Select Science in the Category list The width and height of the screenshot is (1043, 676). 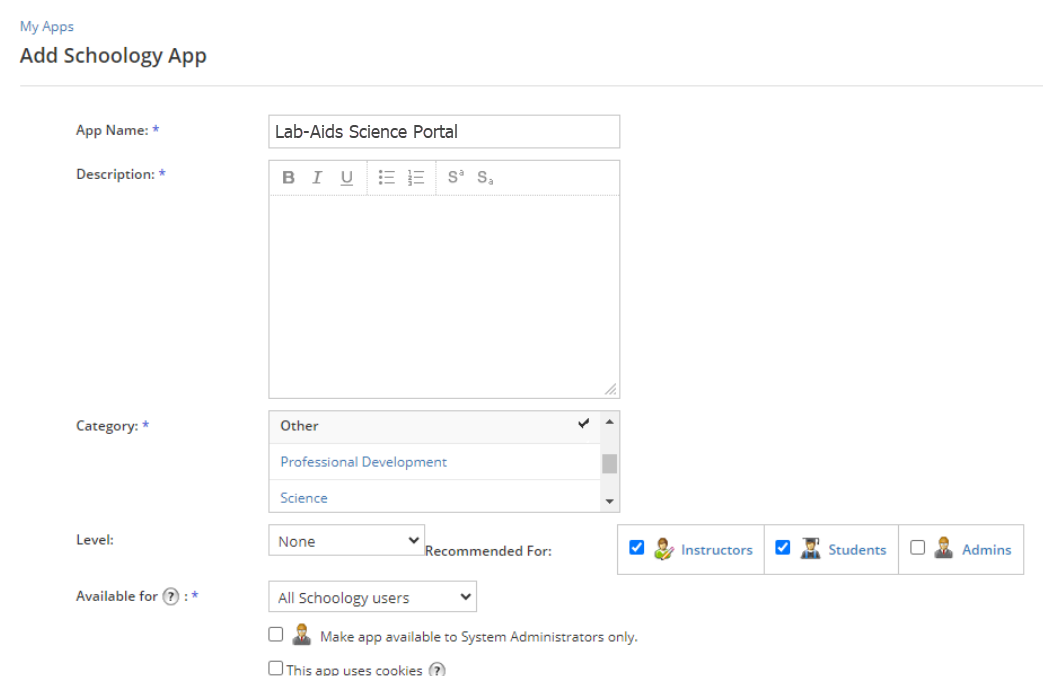point(304,498)
